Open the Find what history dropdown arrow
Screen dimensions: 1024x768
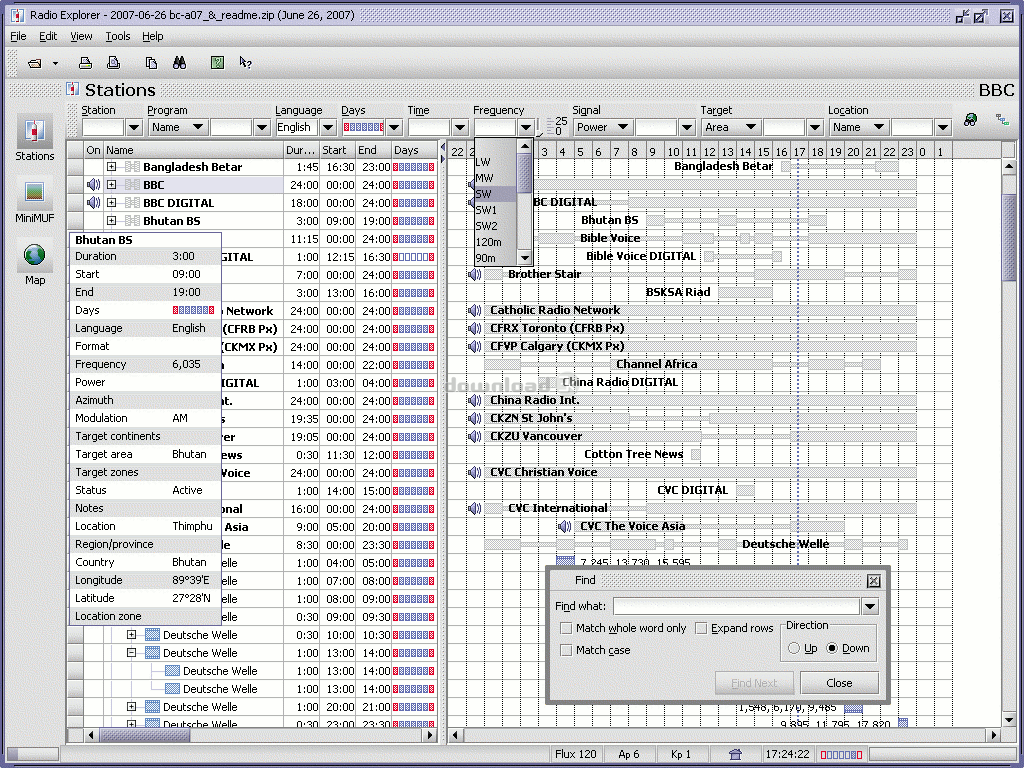pyautogui.click(x=870, y=607)
